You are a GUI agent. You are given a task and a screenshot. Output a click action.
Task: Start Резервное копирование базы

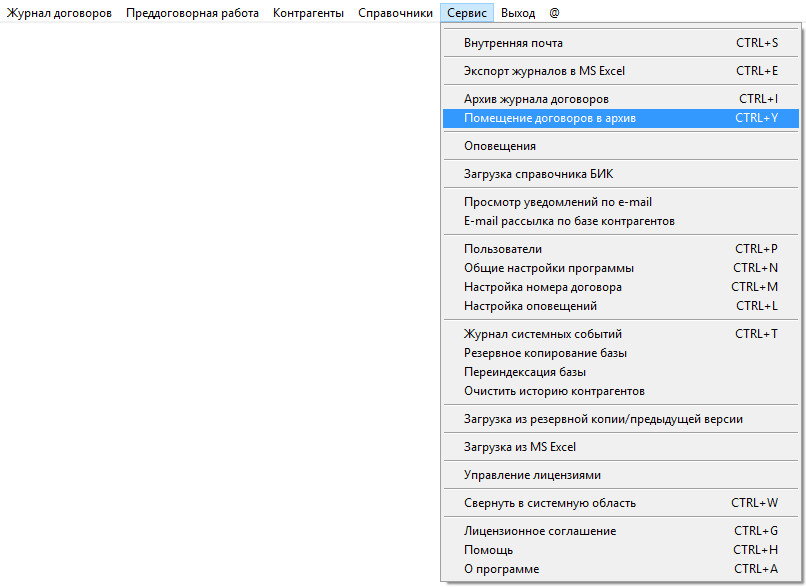(545, 353)
